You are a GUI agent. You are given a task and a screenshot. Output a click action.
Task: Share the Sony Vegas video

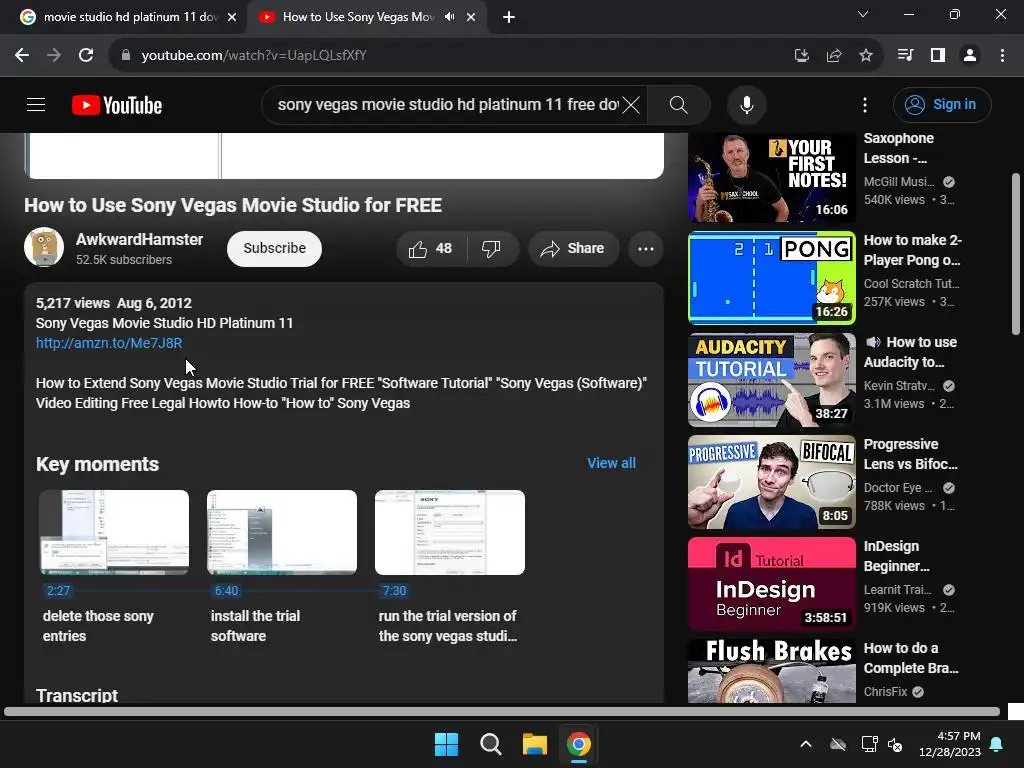573,249
